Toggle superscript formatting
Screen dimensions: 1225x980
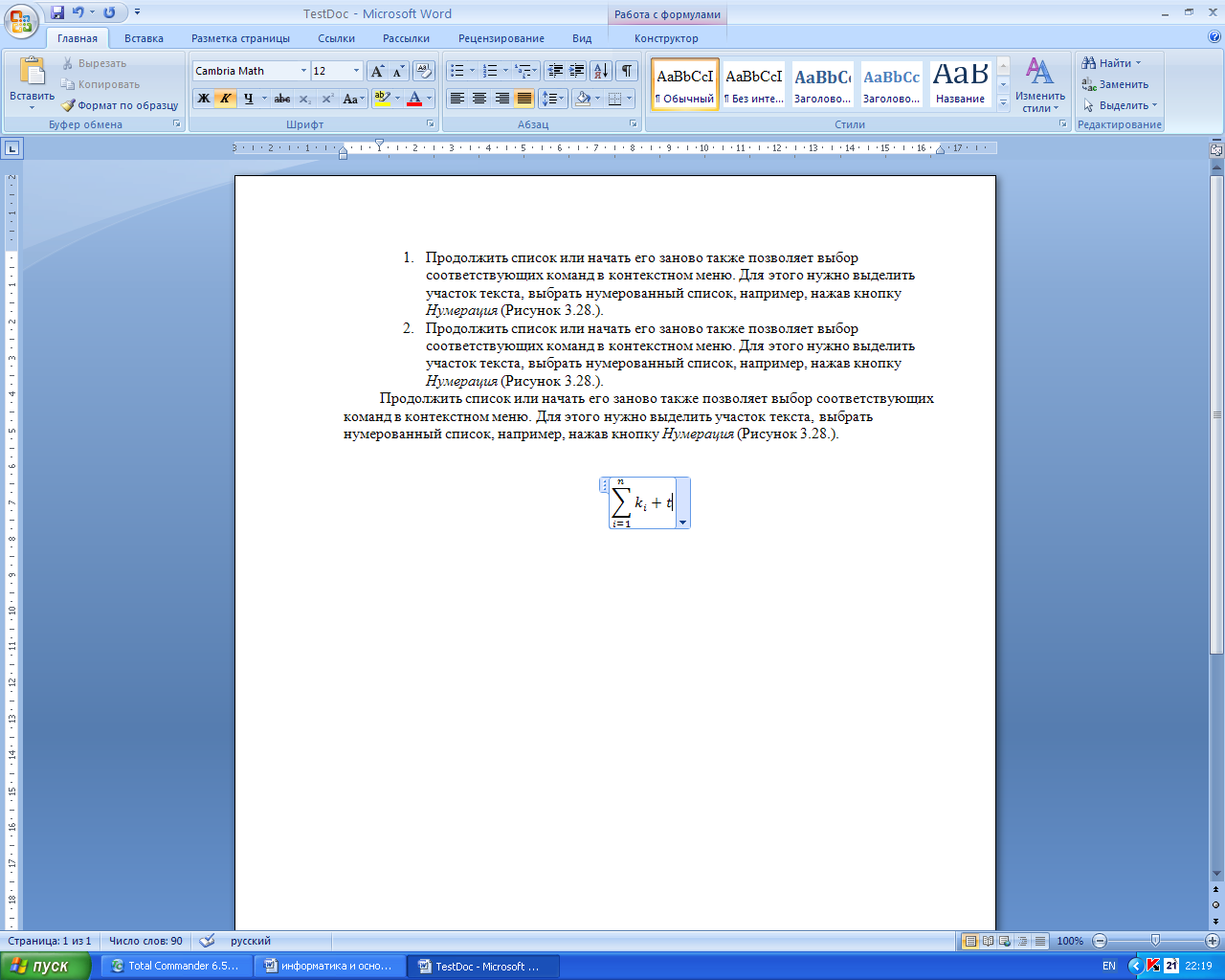[326, 99]
